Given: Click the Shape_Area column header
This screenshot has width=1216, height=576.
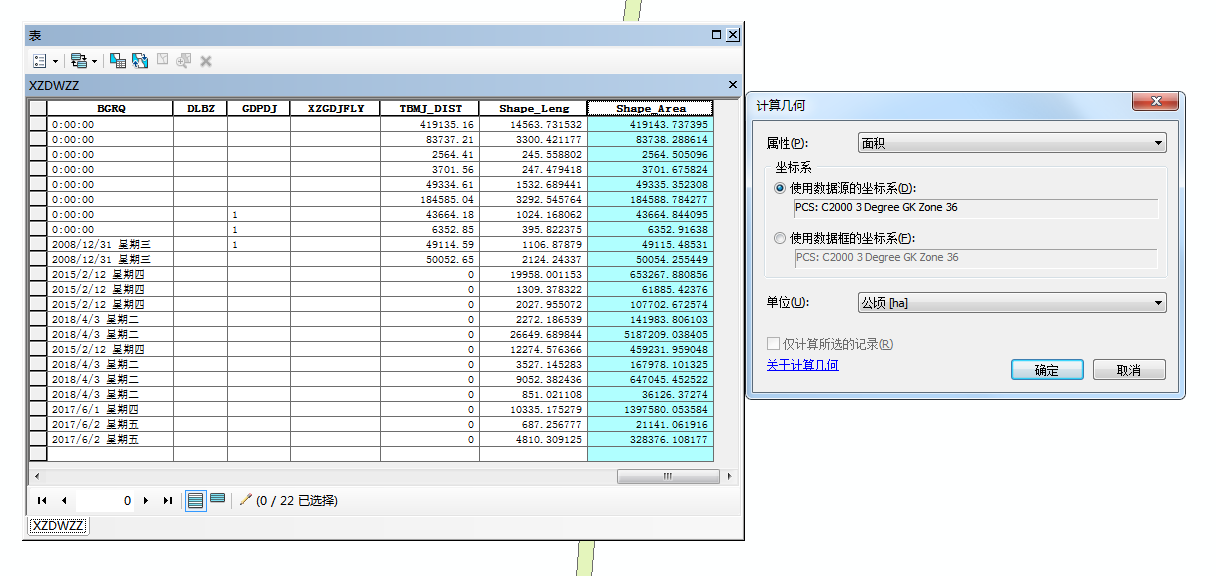Looking at the screenshot, I should tap(651, 108).
